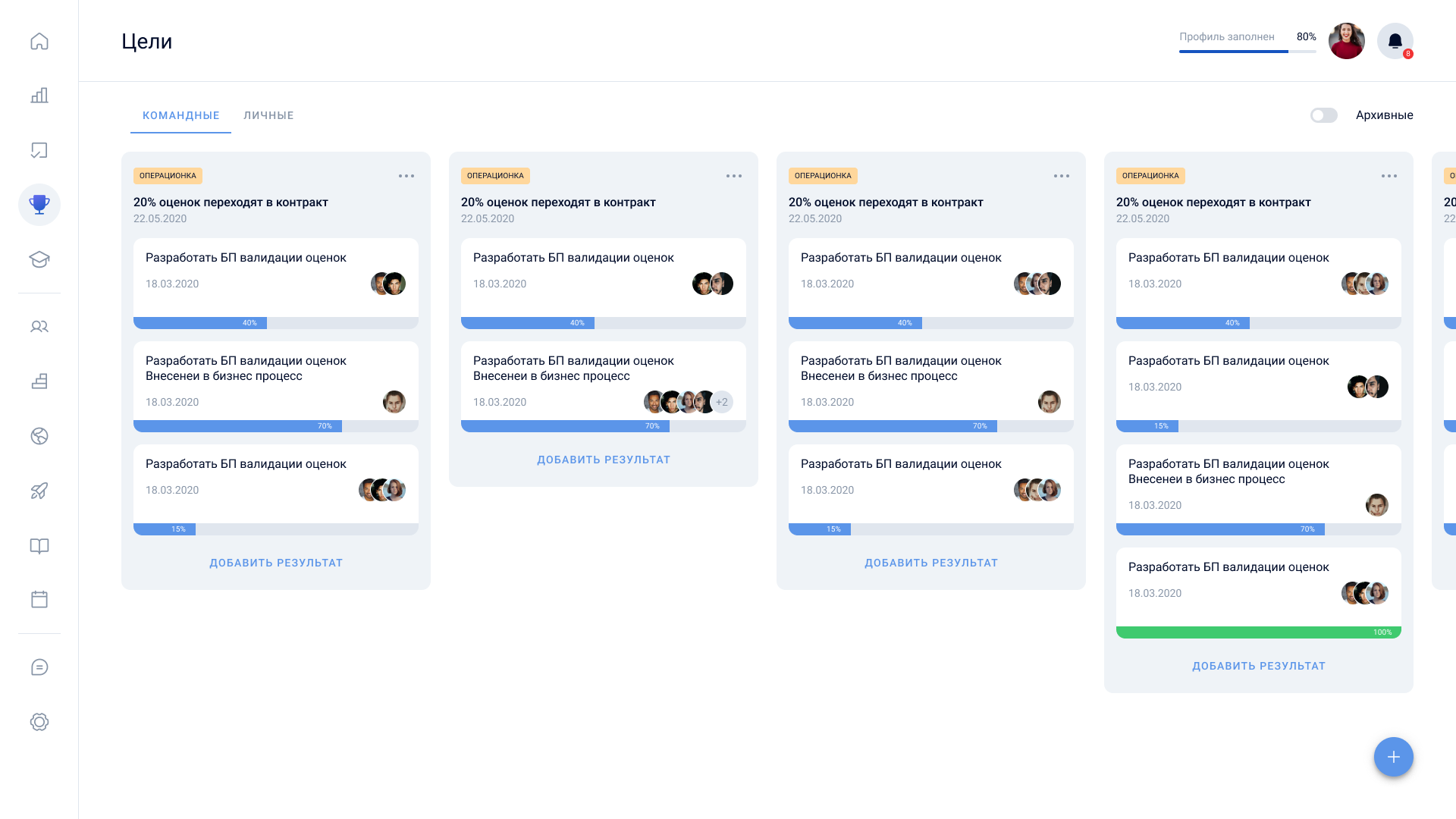Switch to the Личные tab

pyautogui.click(x=268, y=115)
